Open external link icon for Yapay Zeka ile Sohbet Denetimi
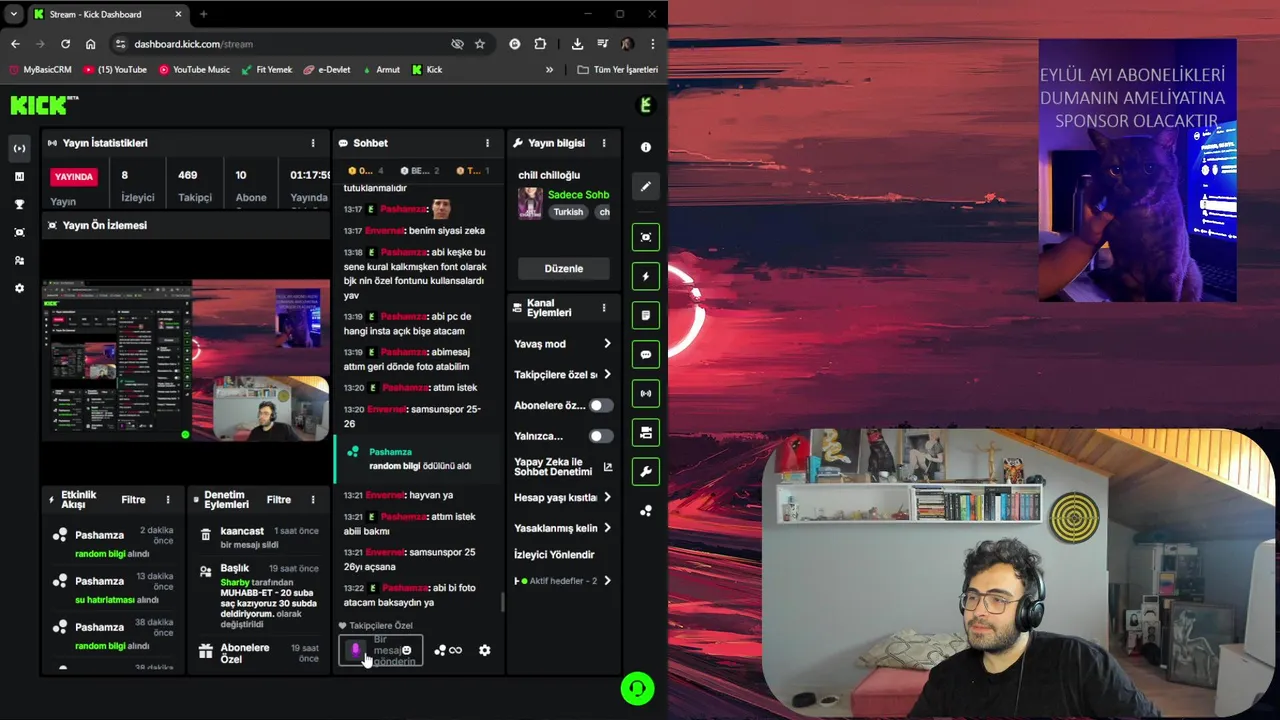1280x720 pixels. [608, 467]
